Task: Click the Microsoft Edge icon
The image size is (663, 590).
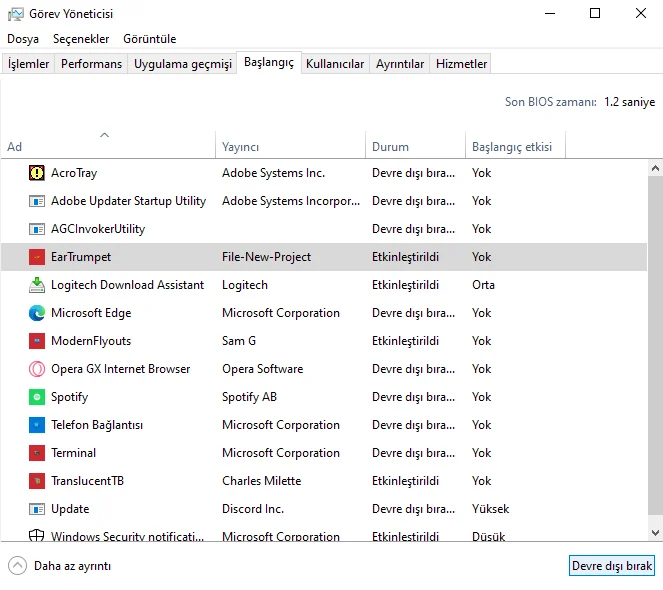Action: [x=37, y=313]
